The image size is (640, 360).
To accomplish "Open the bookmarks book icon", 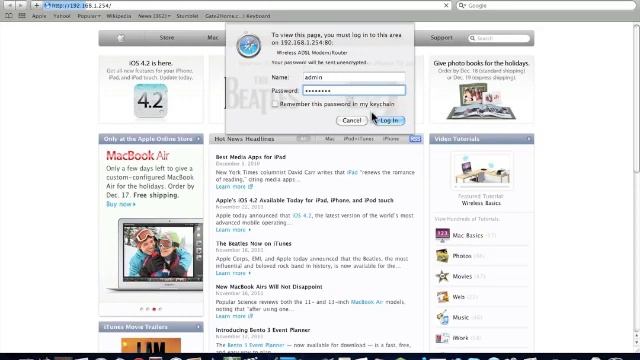I will [9, 16].
